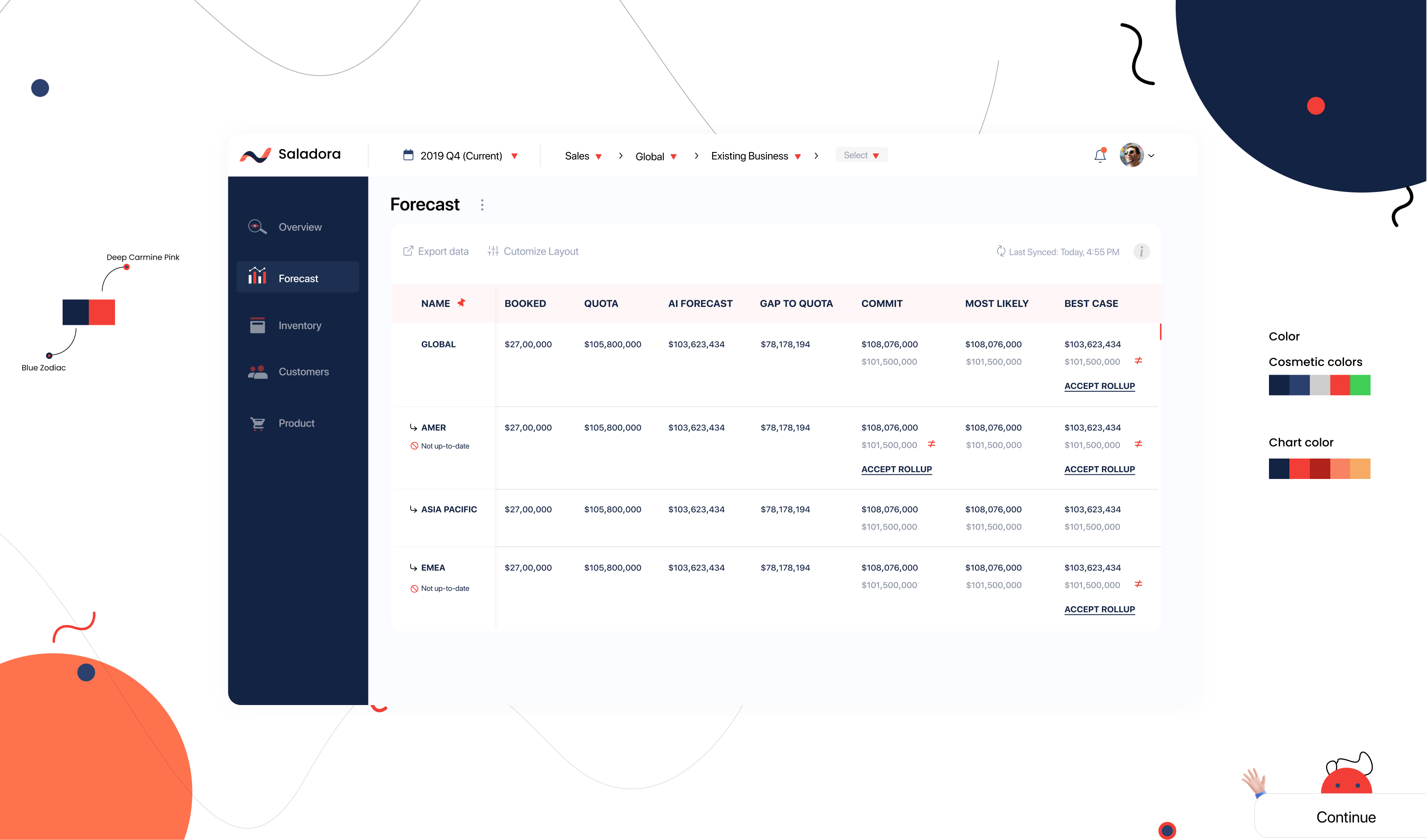Click ACCEPT ROLLUP in the GLOBAL row
The height and width of the screenshot is (840, 1427).
pos(1099,386)
